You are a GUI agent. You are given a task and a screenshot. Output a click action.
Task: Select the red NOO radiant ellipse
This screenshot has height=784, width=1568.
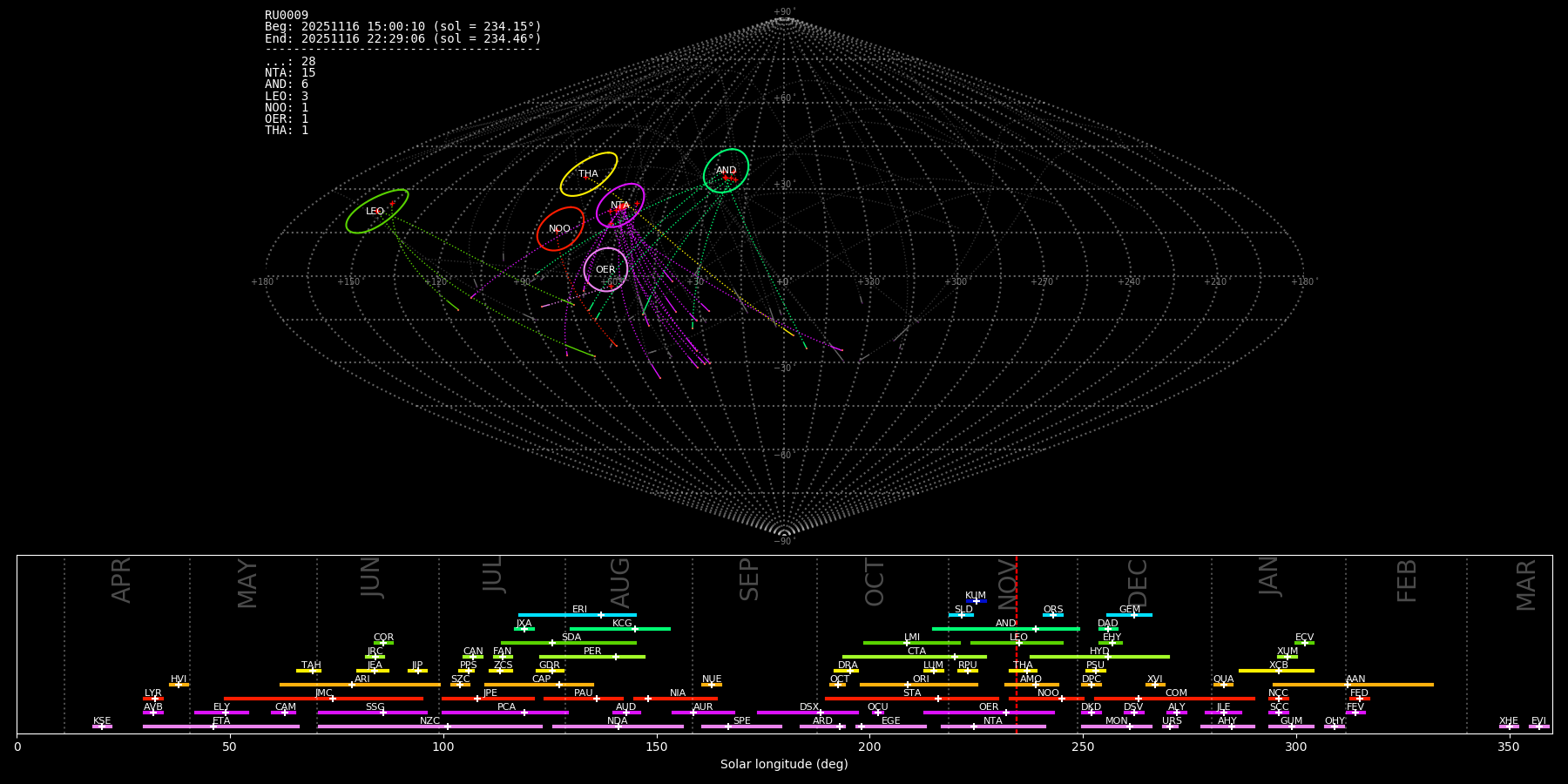click(x=560, y=229)
